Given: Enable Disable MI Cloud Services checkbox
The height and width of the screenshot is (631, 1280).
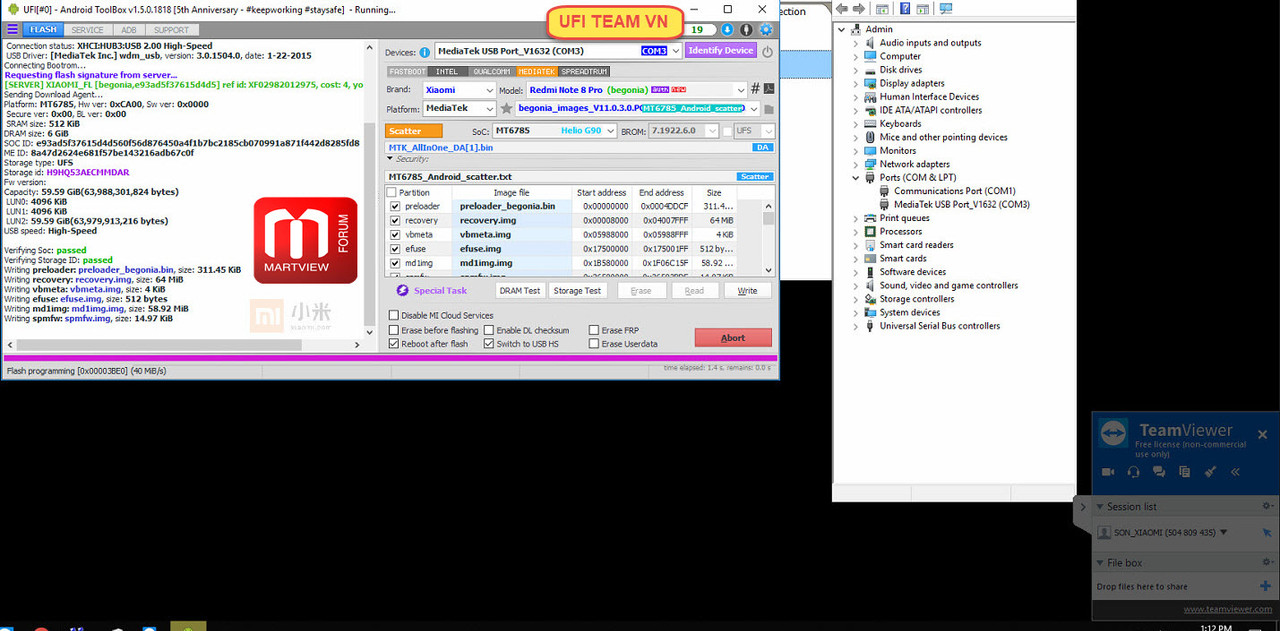Looking at the screenshot, I should click(394, 315).
